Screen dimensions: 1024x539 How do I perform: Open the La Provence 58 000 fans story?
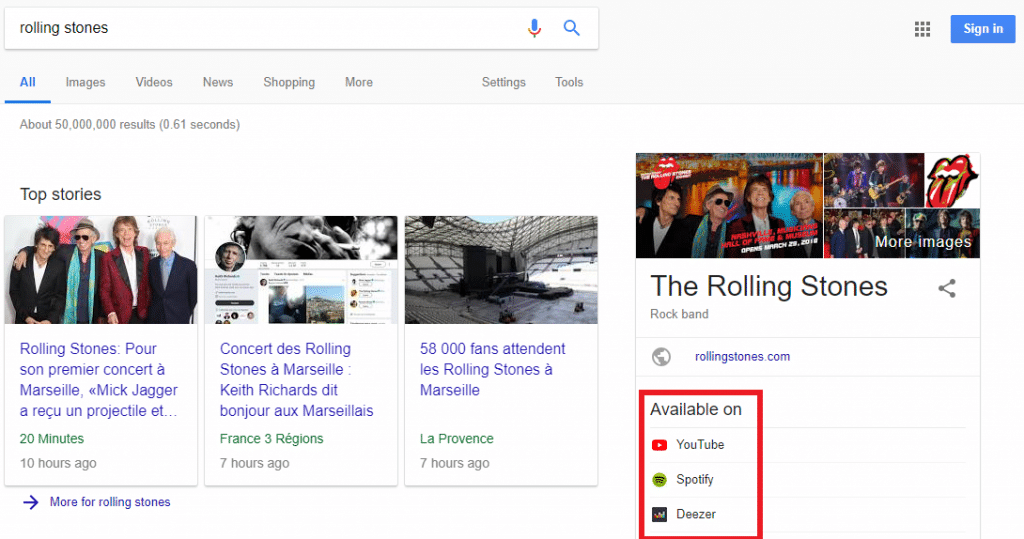(x=492, y=369)
